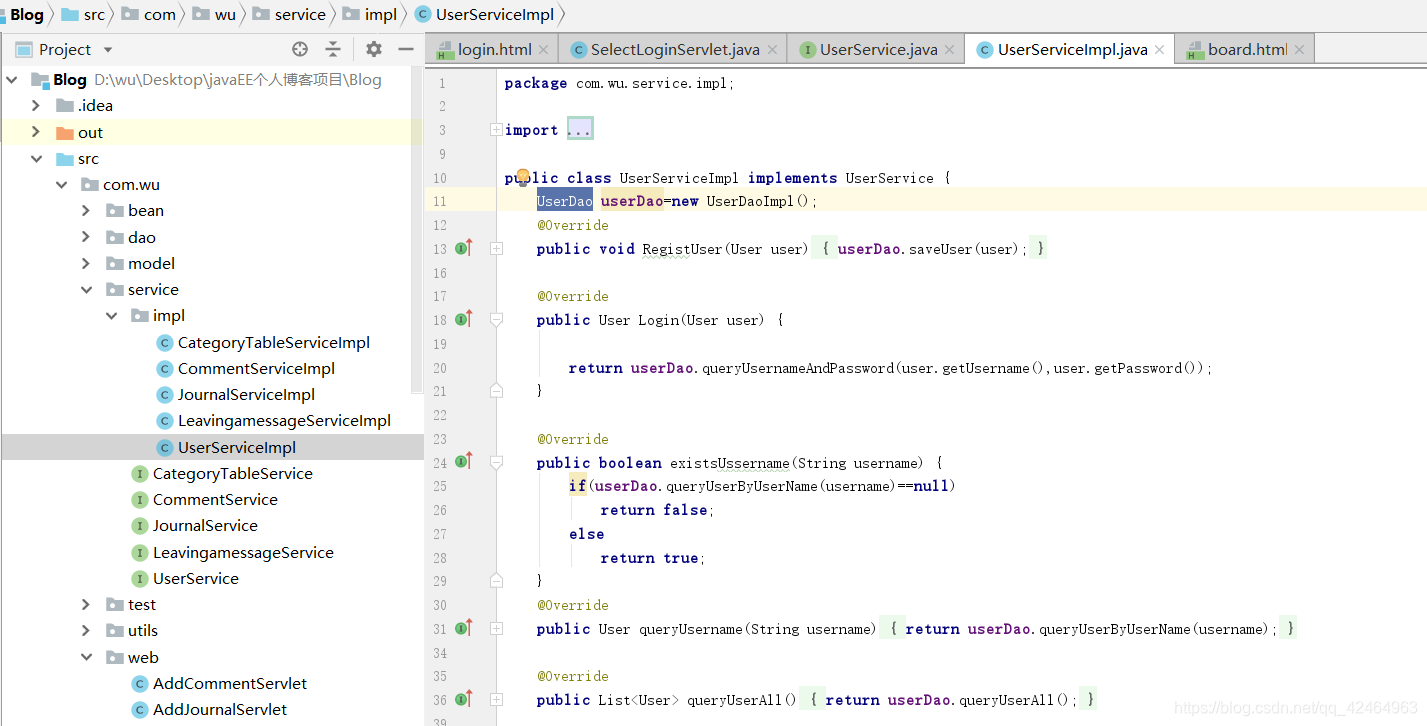Expand the model package
The width and height of the screenshot is (1427, 726).
87,263
